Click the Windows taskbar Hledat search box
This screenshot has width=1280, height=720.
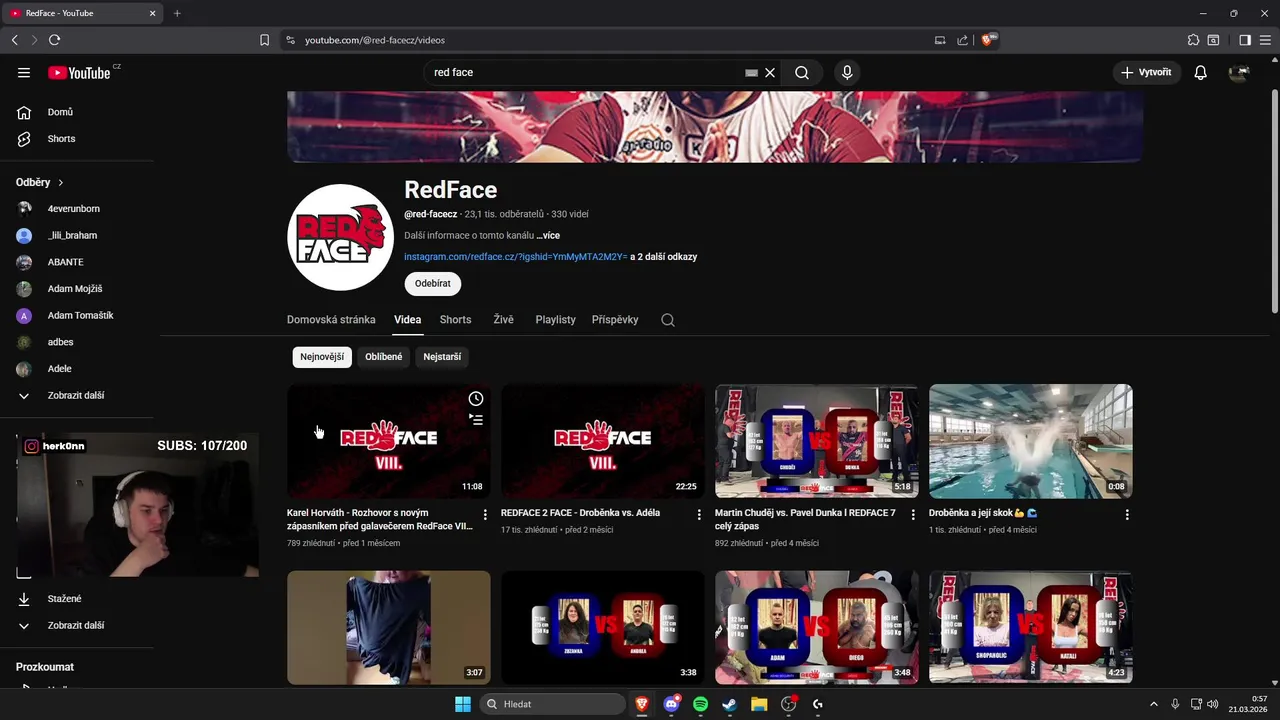tap(552, 704)
